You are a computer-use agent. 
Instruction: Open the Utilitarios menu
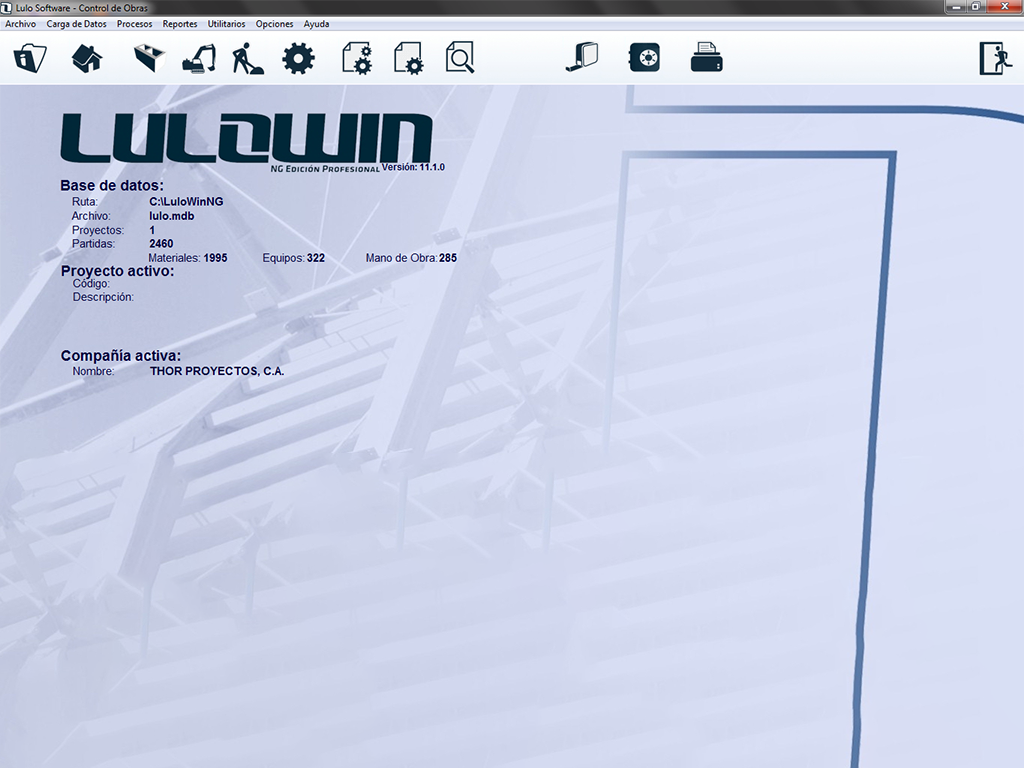pos(226,24)
